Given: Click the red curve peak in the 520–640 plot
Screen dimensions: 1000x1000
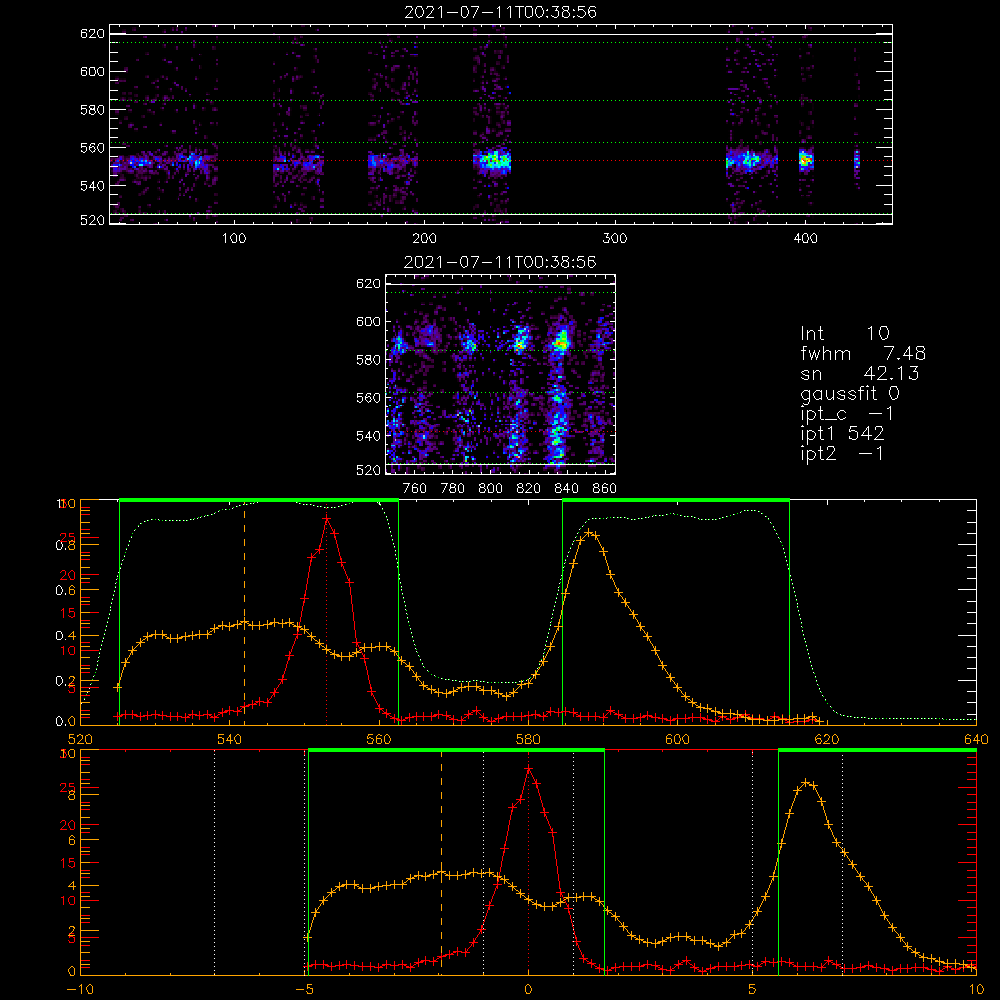Looking at the screenshot, I should 327,519.
